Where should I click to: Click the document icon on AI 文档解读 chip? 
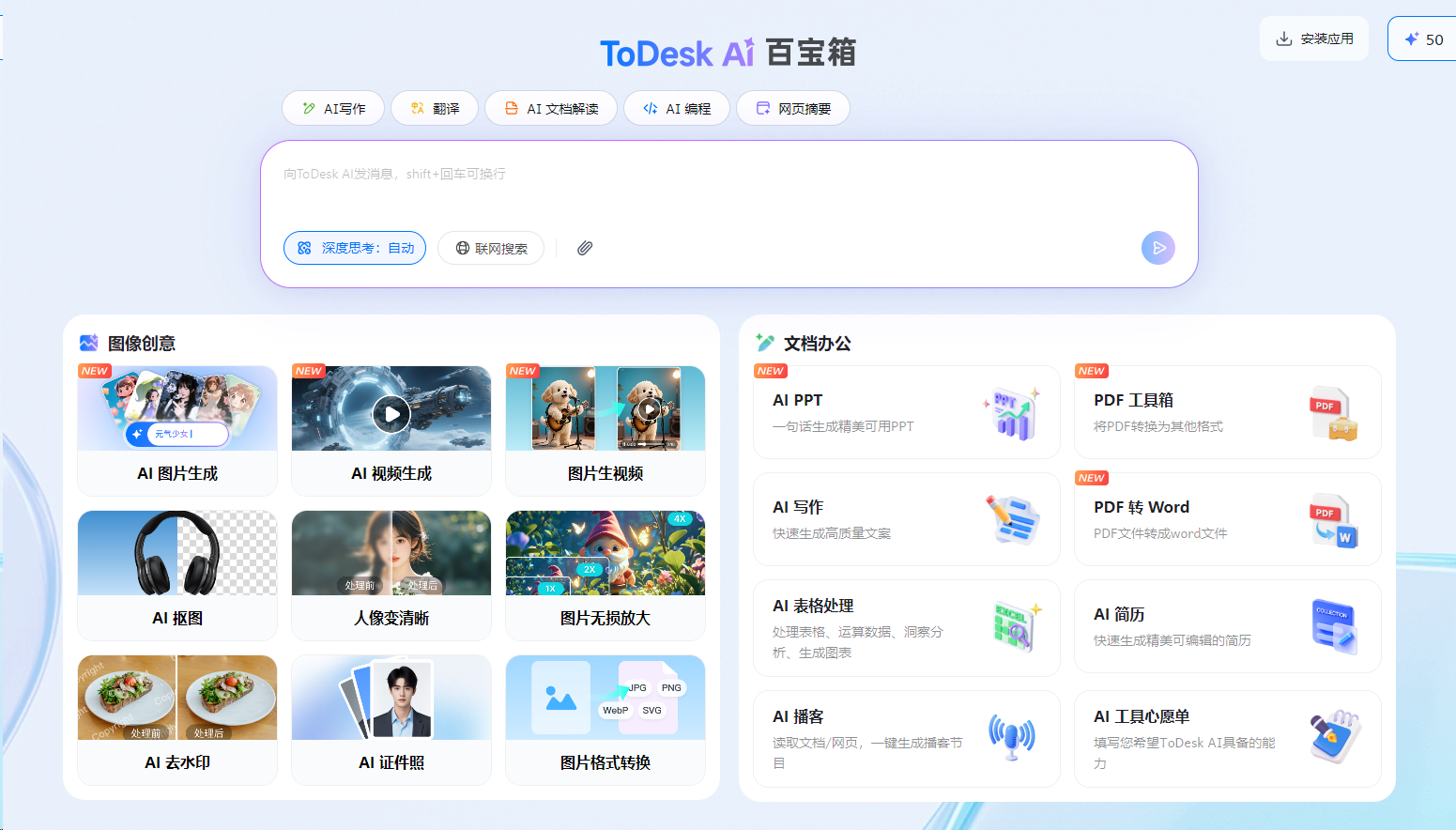[x=512, y=109]
